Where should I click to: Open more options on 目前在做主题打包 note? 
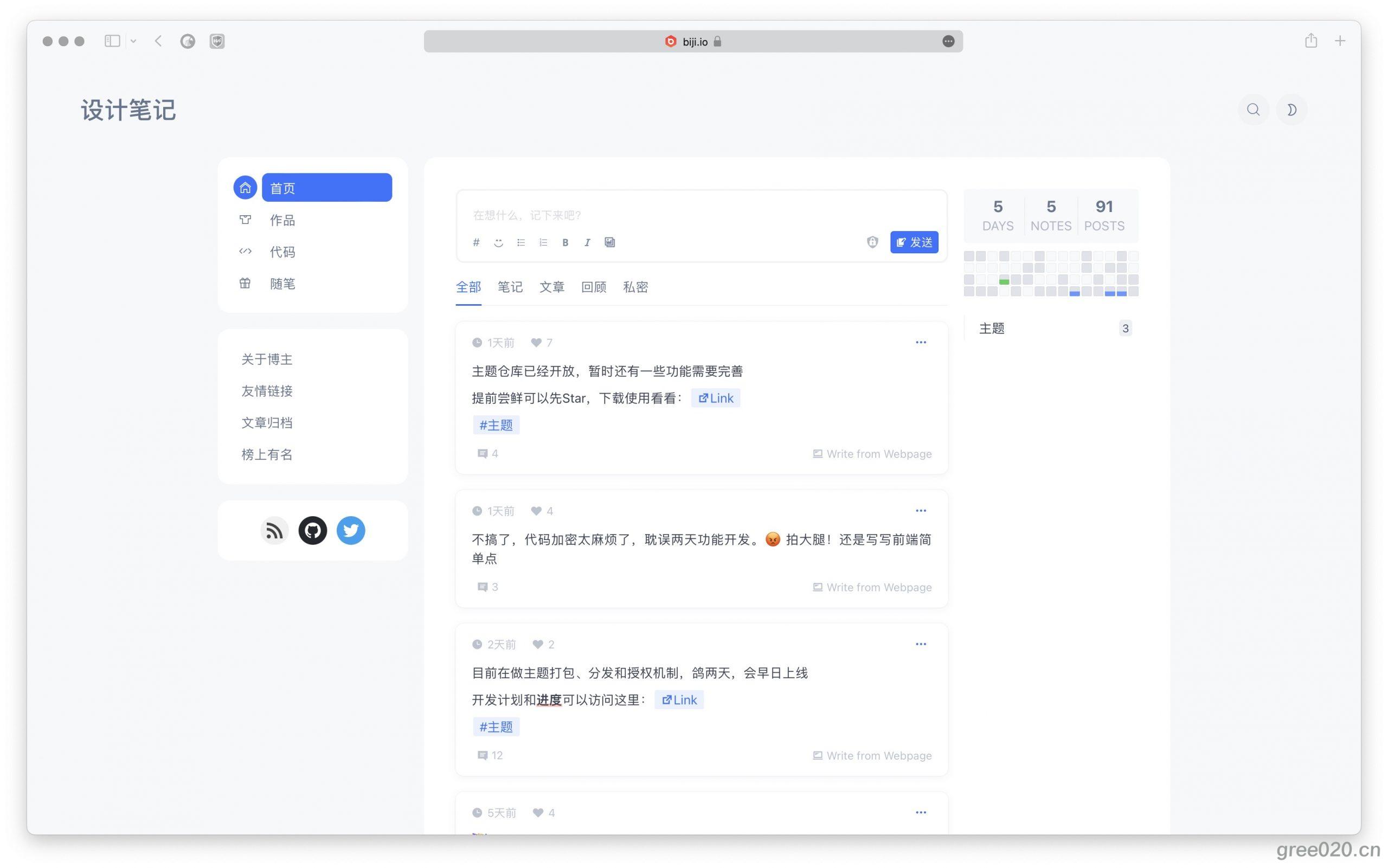click(x=921, y=644)
